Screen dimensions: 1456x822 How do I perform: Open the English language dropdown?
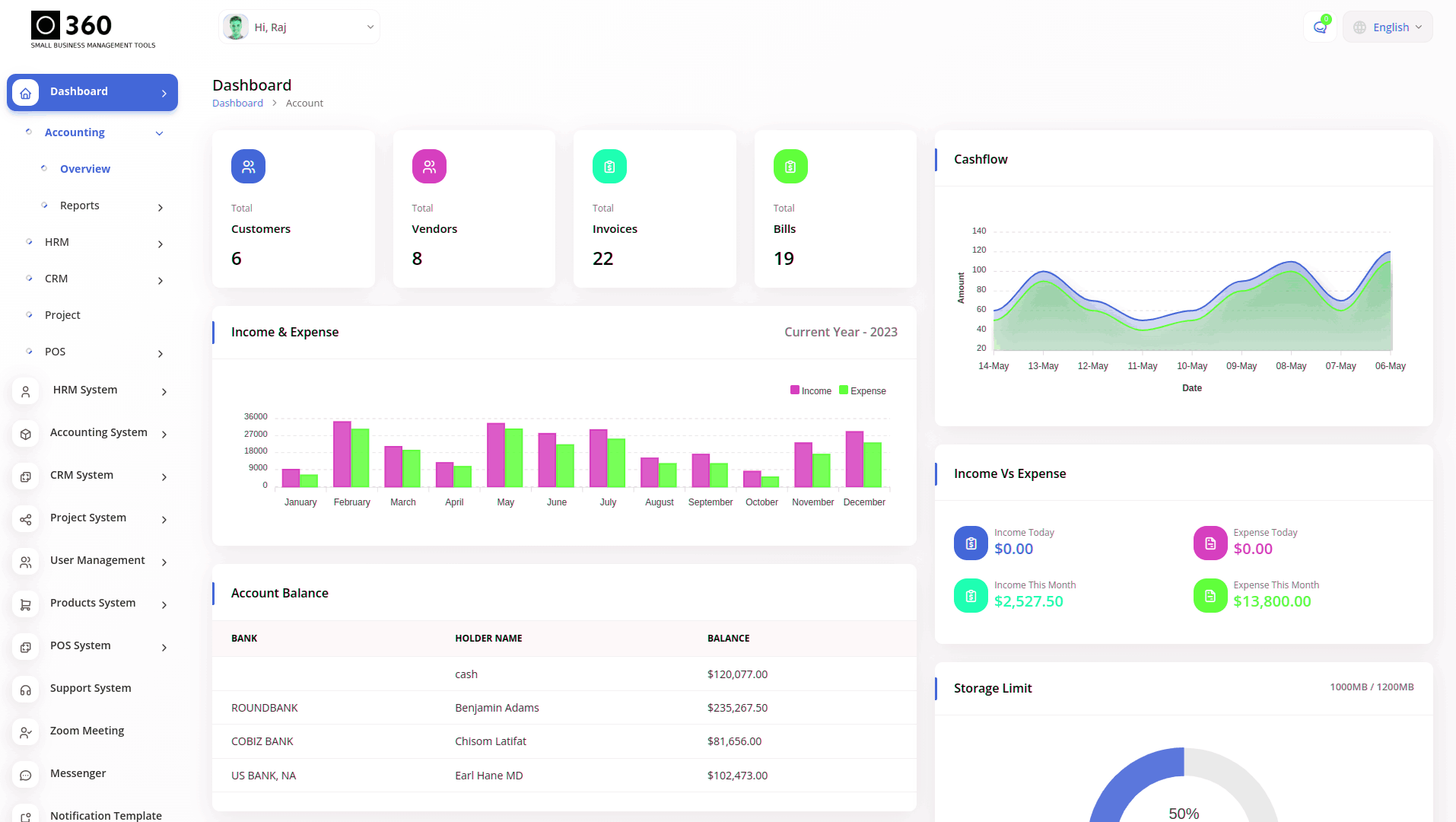coord(1388,27)
